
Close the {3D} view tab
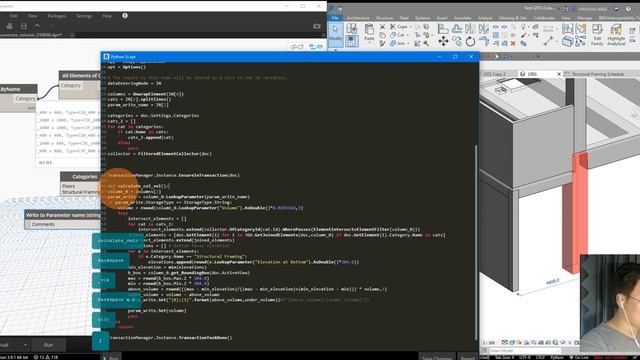pyautogui.click(x=559, y=74)
